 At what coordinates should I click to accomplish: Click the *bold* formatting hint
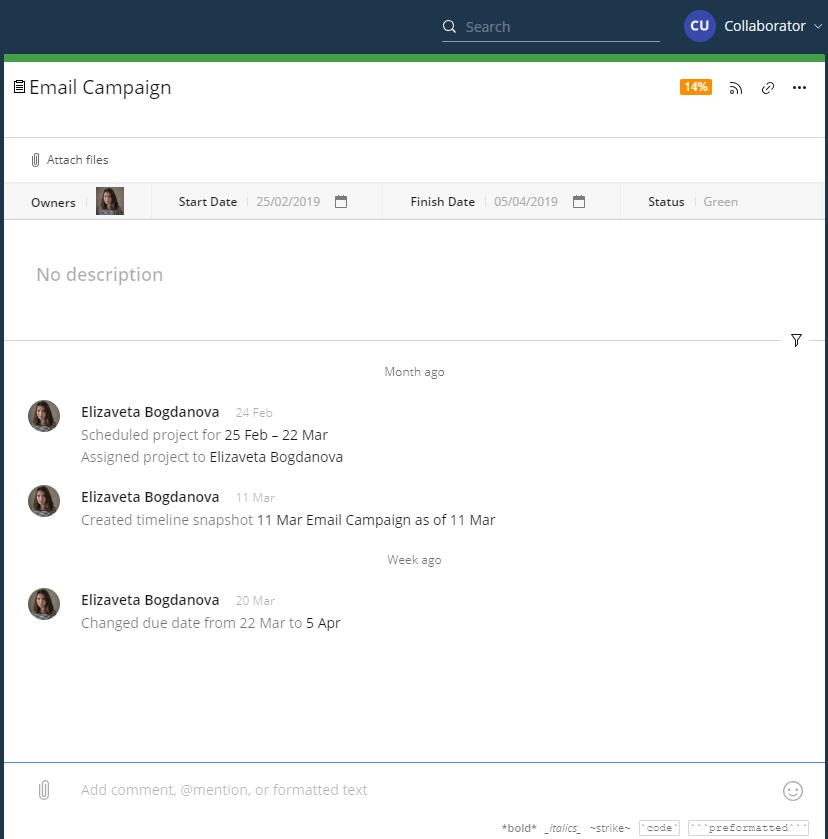(519, 828)
